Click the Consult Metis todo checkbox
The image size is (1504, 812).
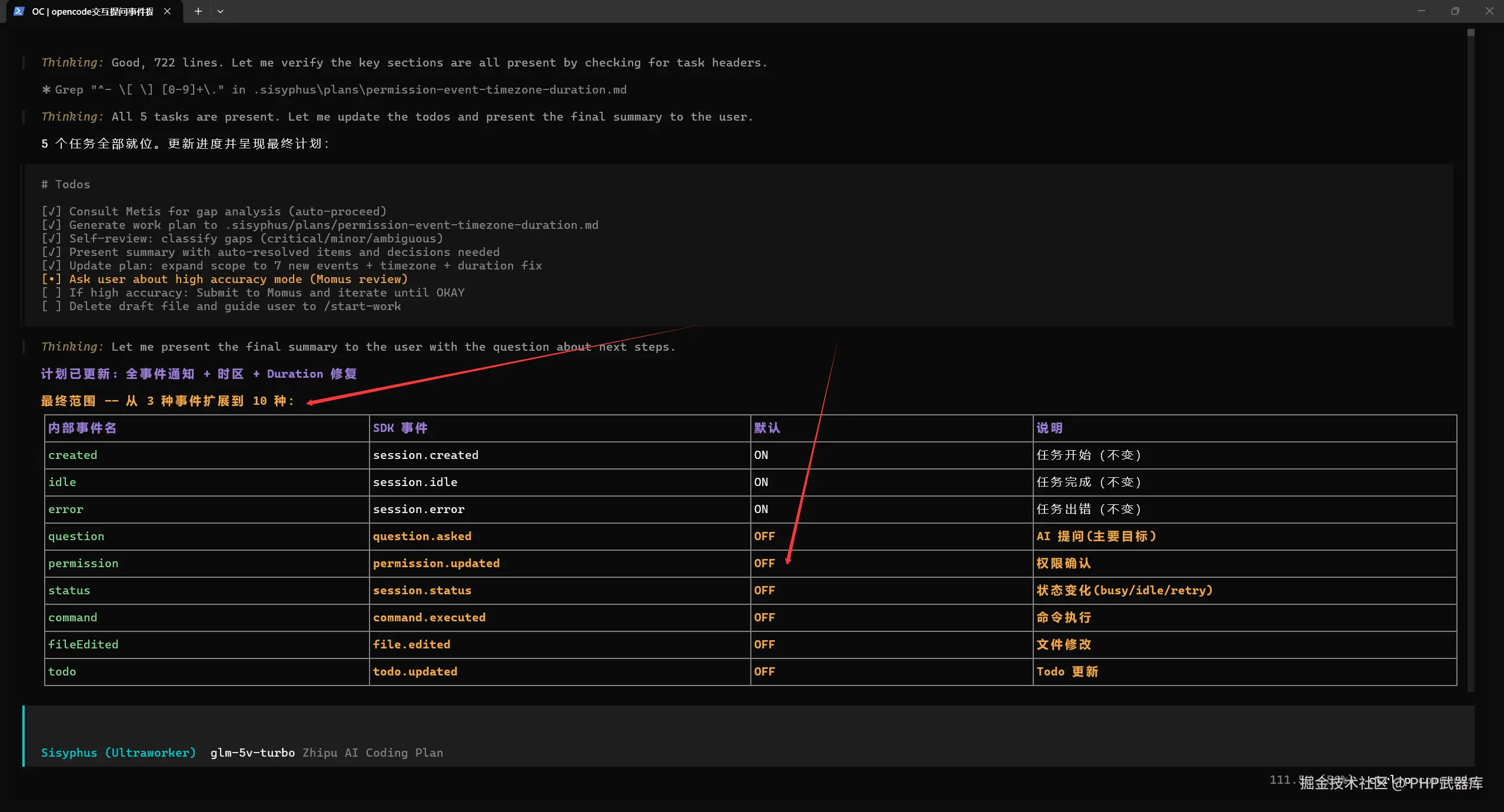pyautogui.click(x=51, y=211)
